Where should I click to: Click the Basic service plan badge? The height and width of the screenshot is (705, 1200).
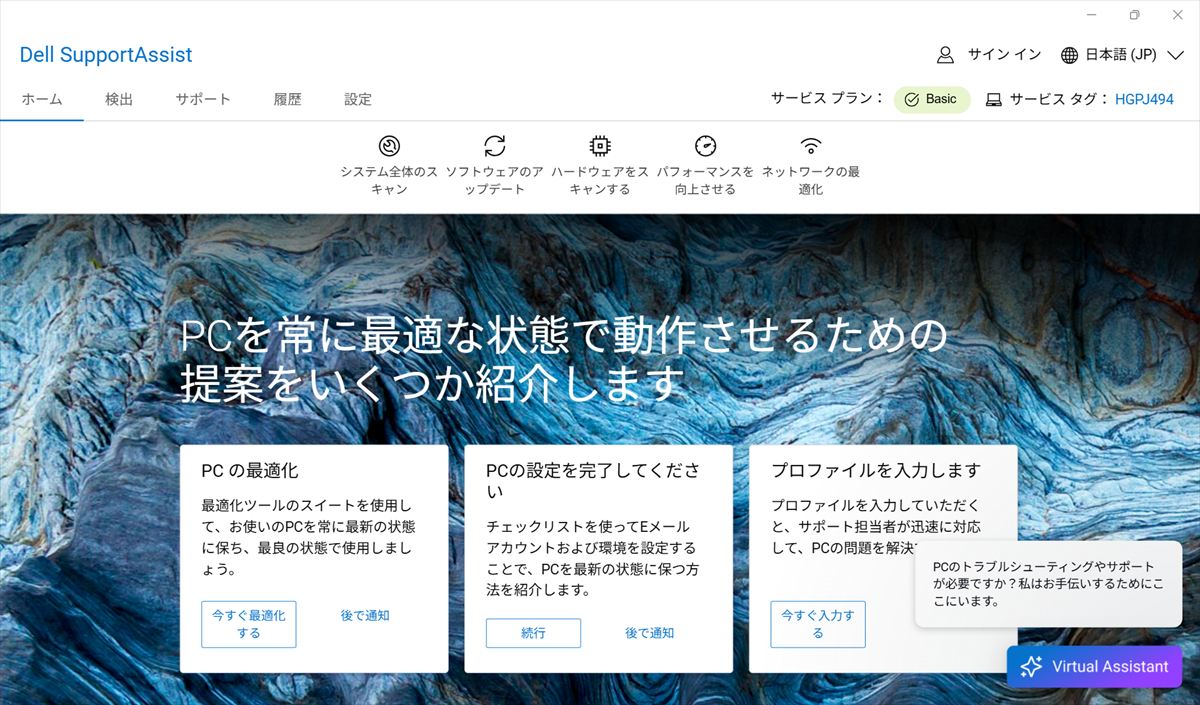pos(932,100)
